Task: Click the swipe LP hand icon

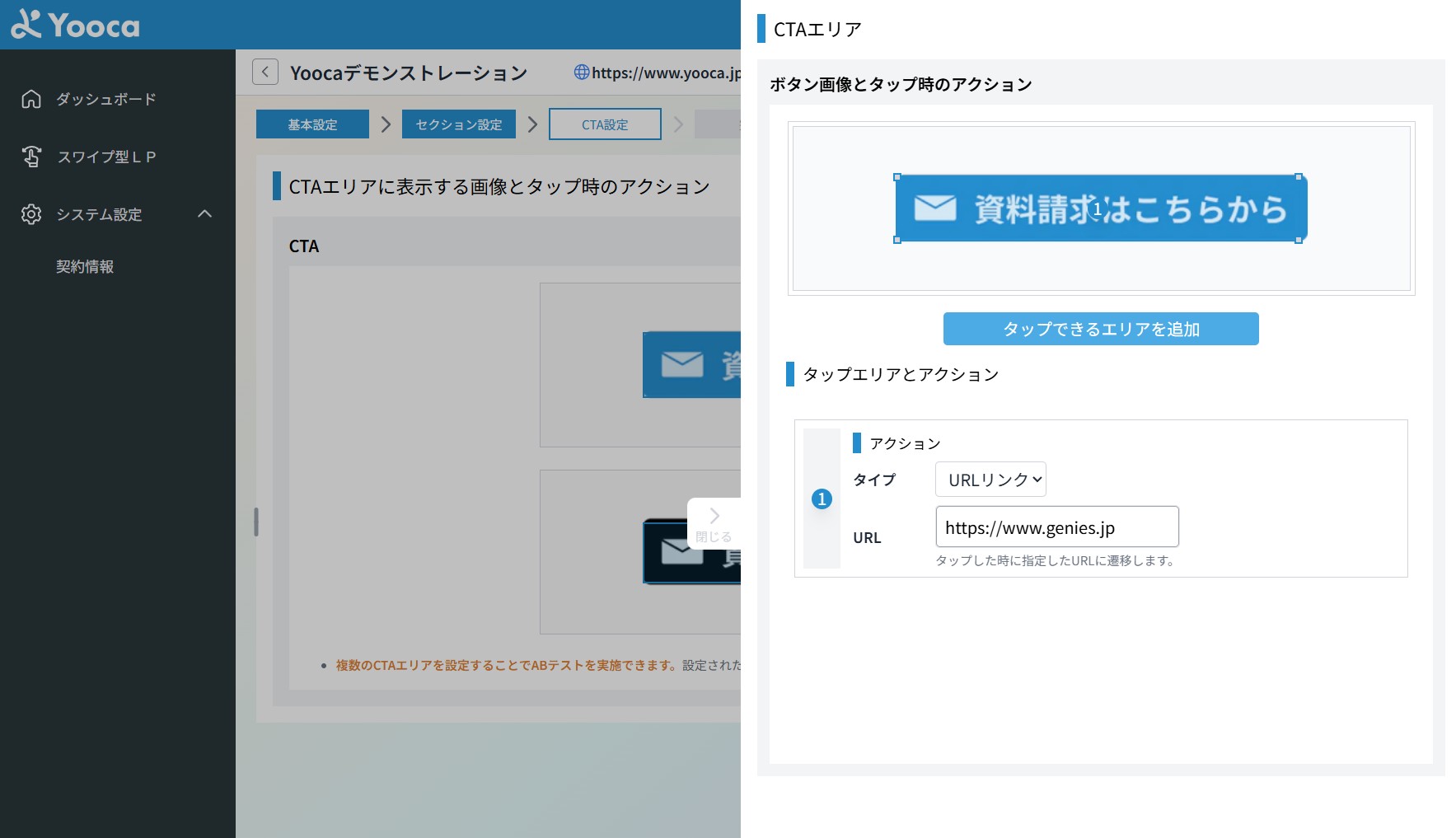Action: (31, 157)
